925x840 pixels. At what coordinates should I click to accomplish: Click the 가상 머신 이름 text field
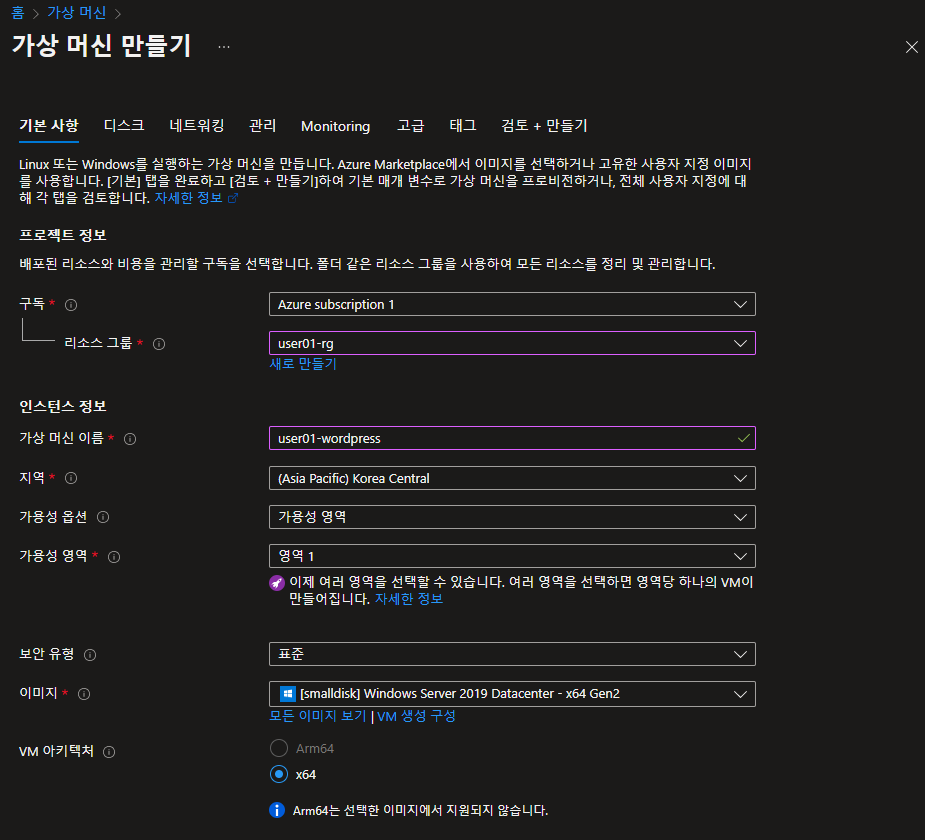coord(512,438)
